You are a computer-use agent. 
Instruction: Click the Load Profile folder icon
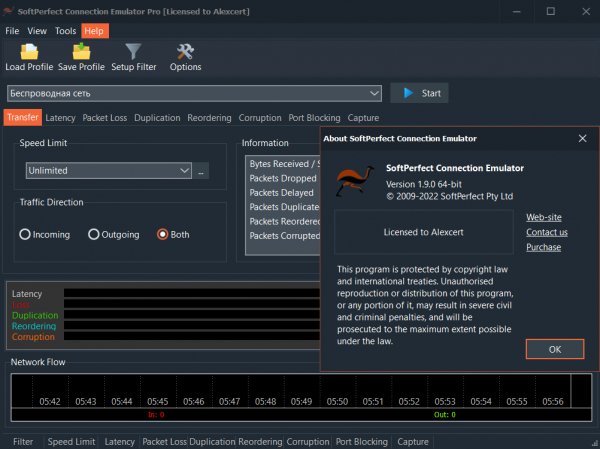click(29, 52)
